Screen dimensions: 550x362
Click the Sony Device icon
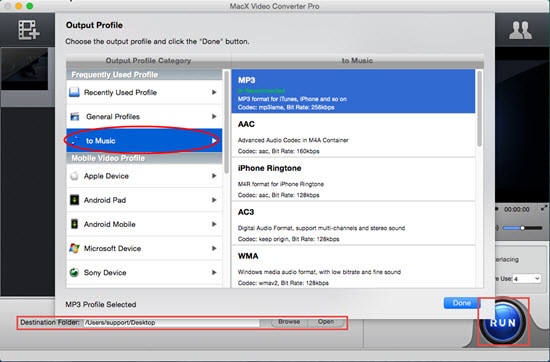(74, 272)
